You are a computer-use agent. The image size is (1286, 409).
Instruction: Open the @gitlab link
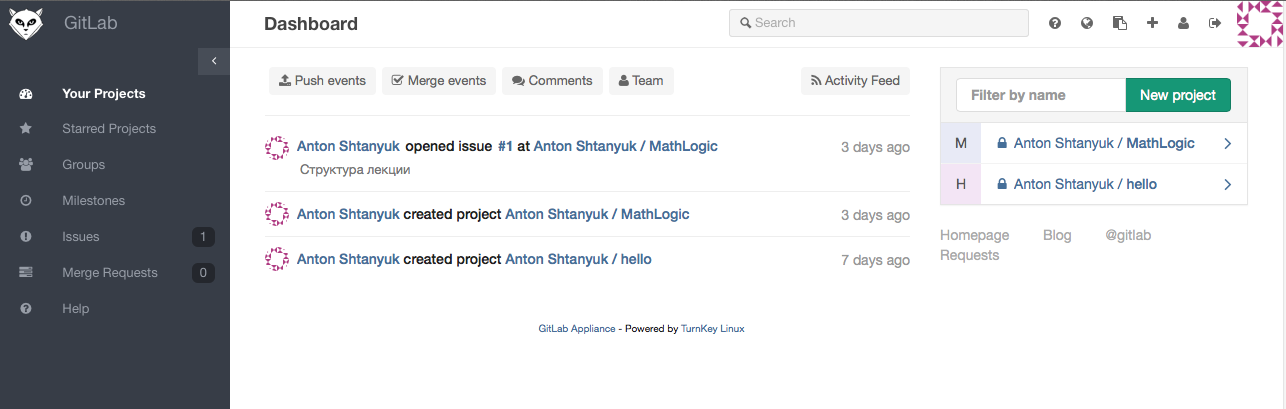(x=1128, y=235)
